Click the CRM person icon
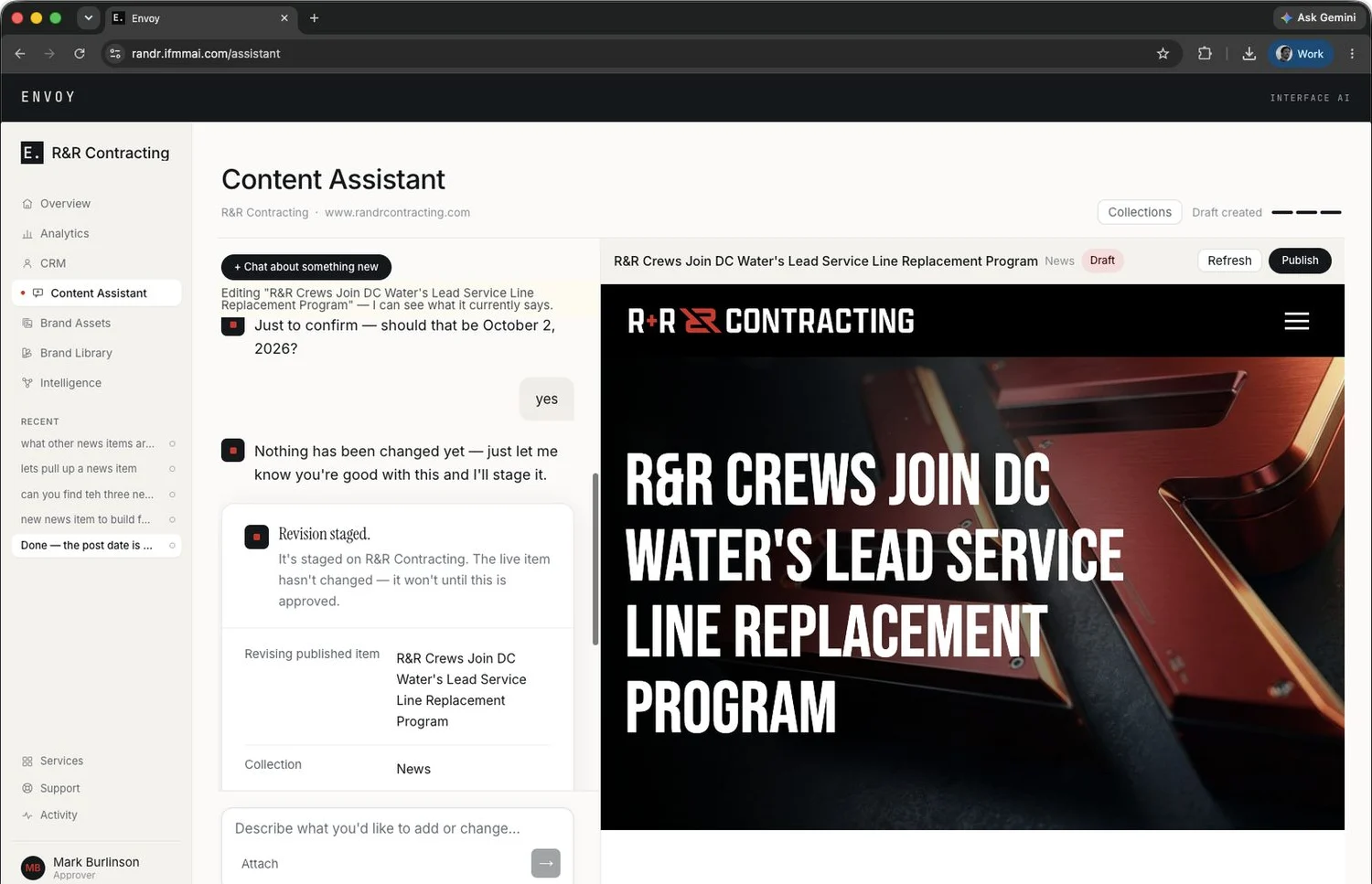The image size is (1372, 884). pos(27,263)
